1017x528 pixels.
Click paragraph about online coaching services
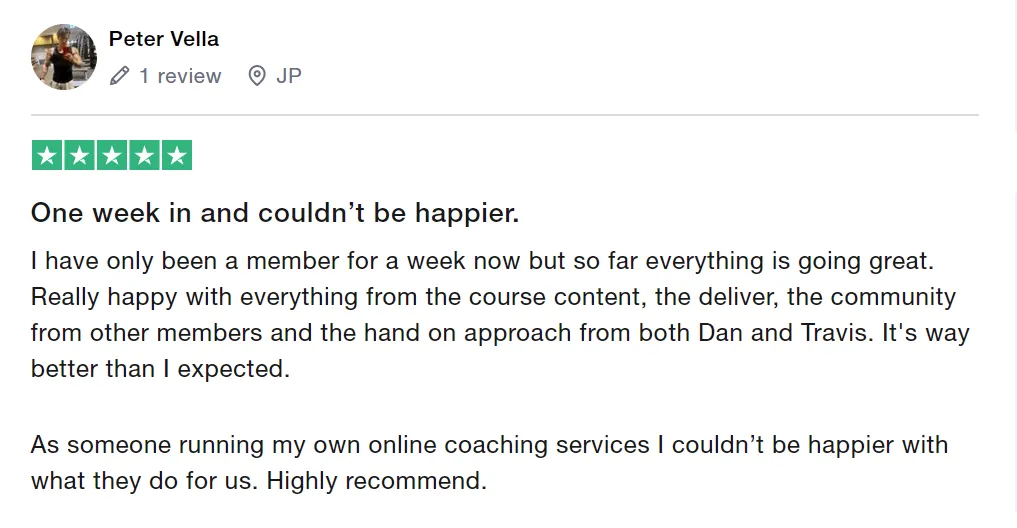coord(489,462)
